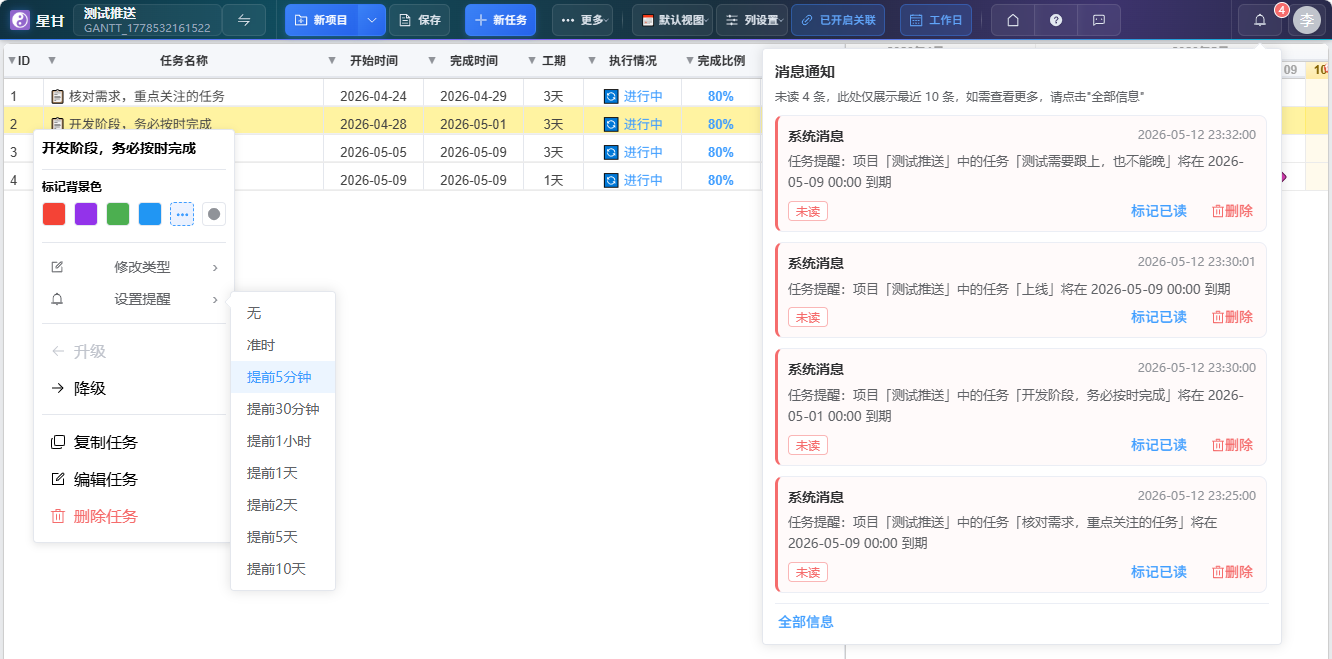Choose 提前5分钟 reminder option
The width and height of the screenshot is (1332, 659).
pyautogui.click(x=283, y=377)
